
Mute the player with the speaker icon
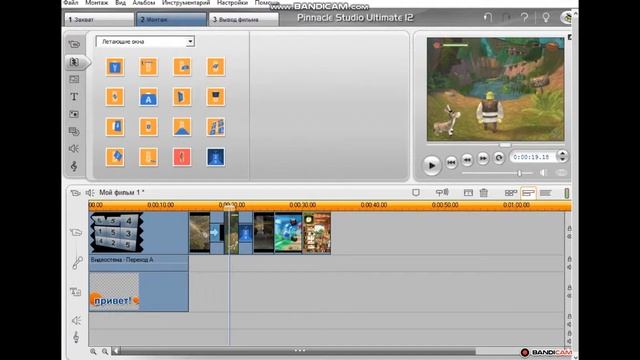(x=543, y=173)
